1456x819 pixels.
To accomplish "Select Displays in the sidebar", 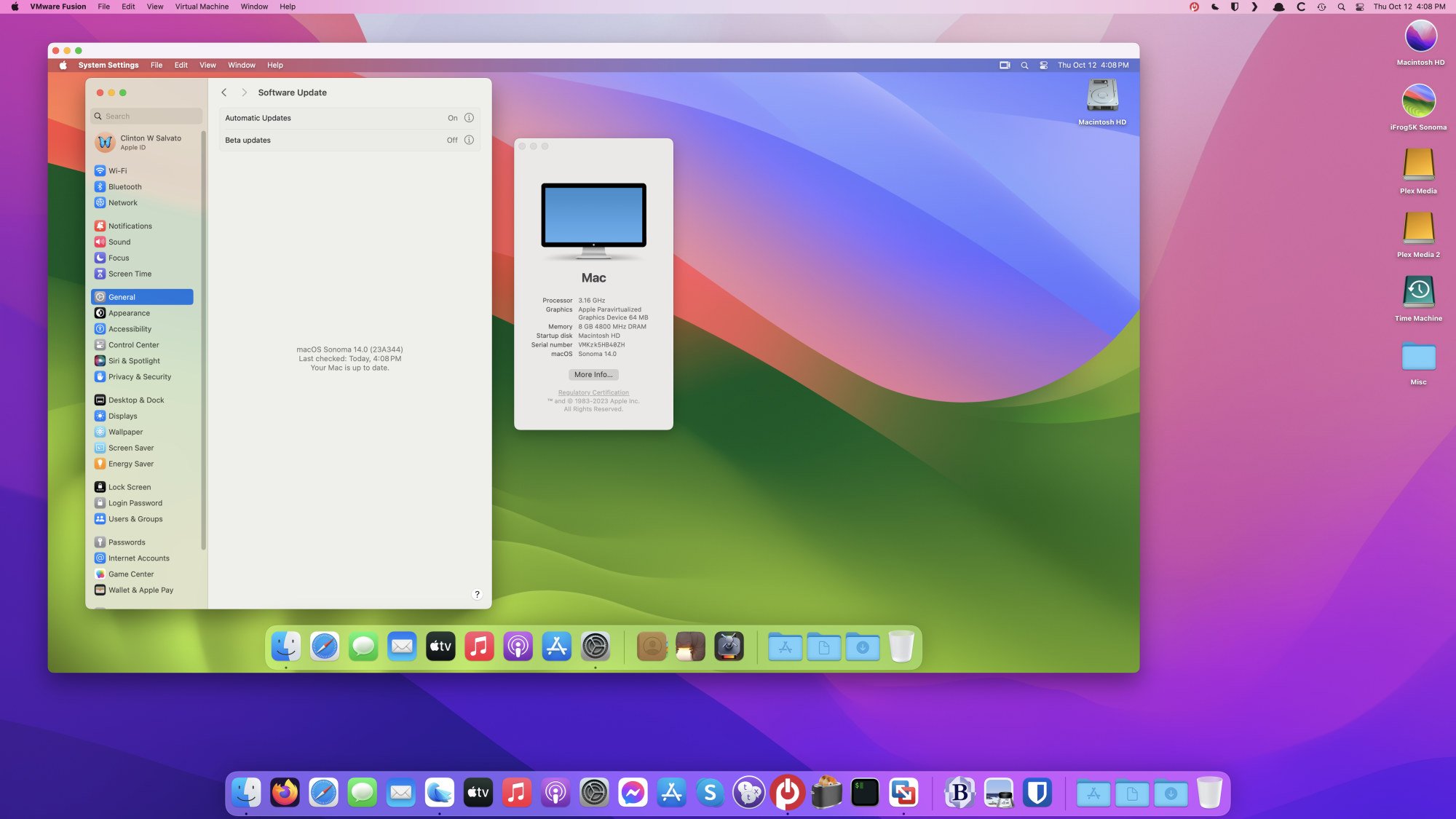I will (x=142, y=416).
